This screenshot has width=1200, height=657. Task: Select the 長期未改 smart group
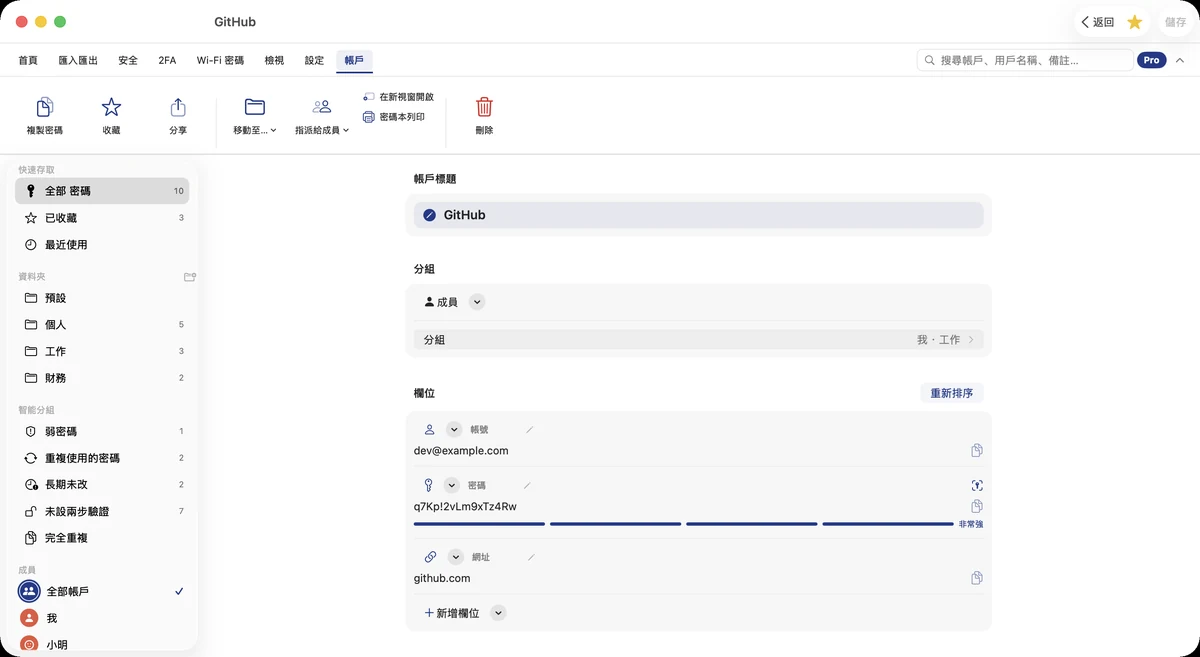[x=102, y=484]
